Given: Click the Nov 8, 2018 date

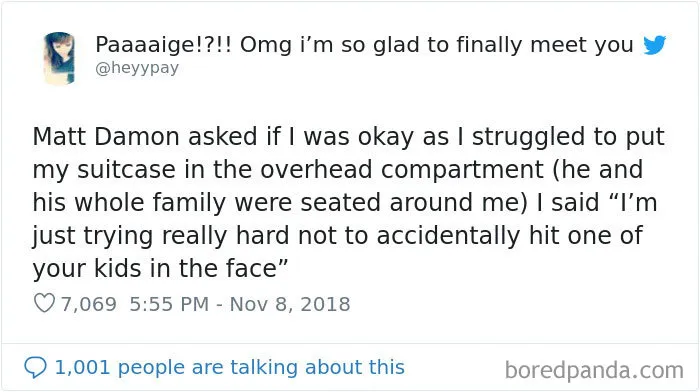Looking at the screenshot, I should point(290,304).
